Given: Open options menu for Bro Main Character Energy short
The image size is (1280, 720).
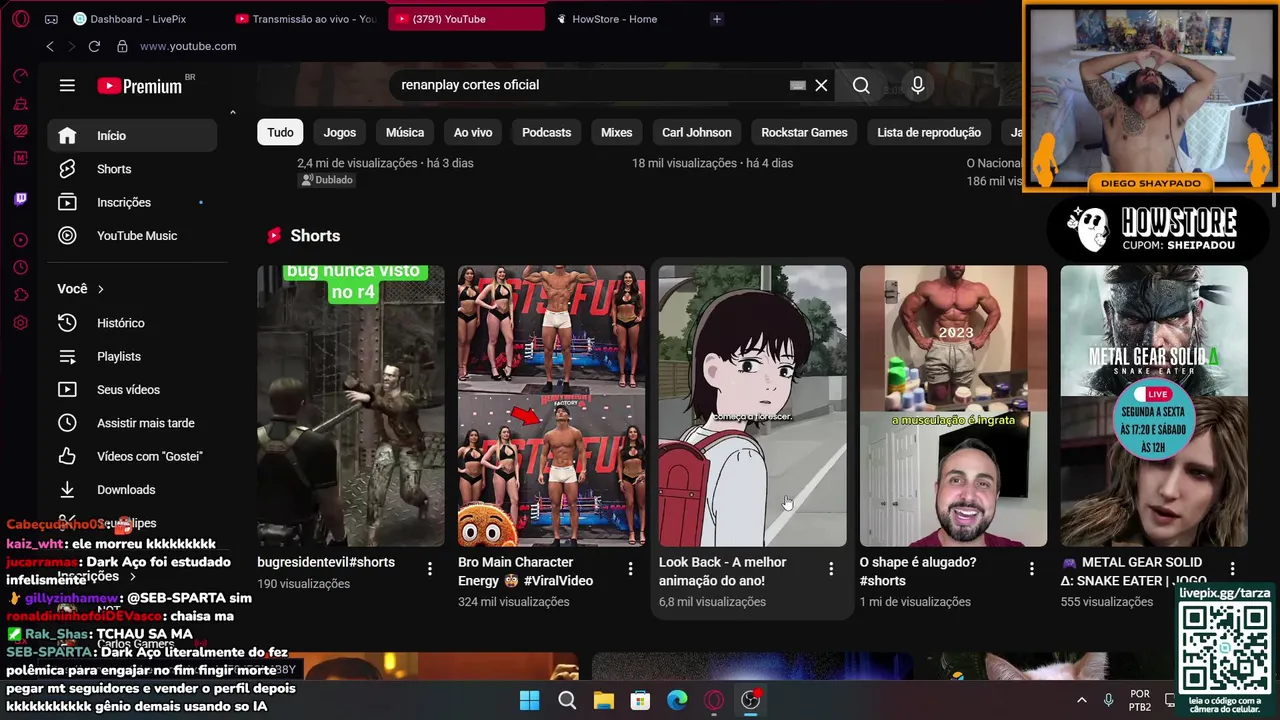Looking at the screenshot, I should tap(630, 569).
